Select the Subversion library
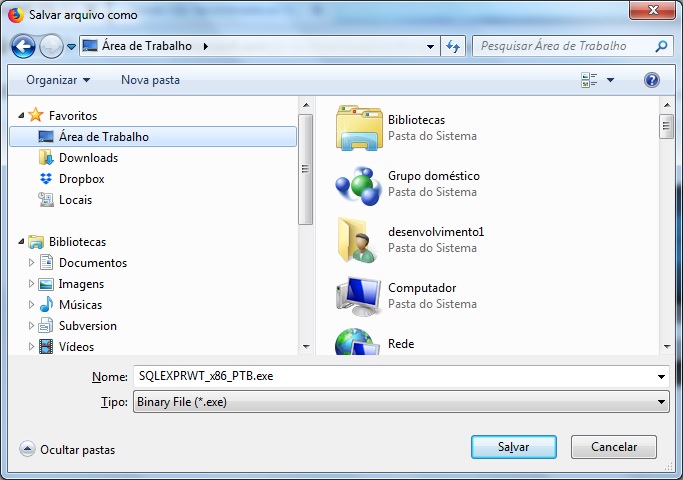The image size is (683, 480). 88,325
